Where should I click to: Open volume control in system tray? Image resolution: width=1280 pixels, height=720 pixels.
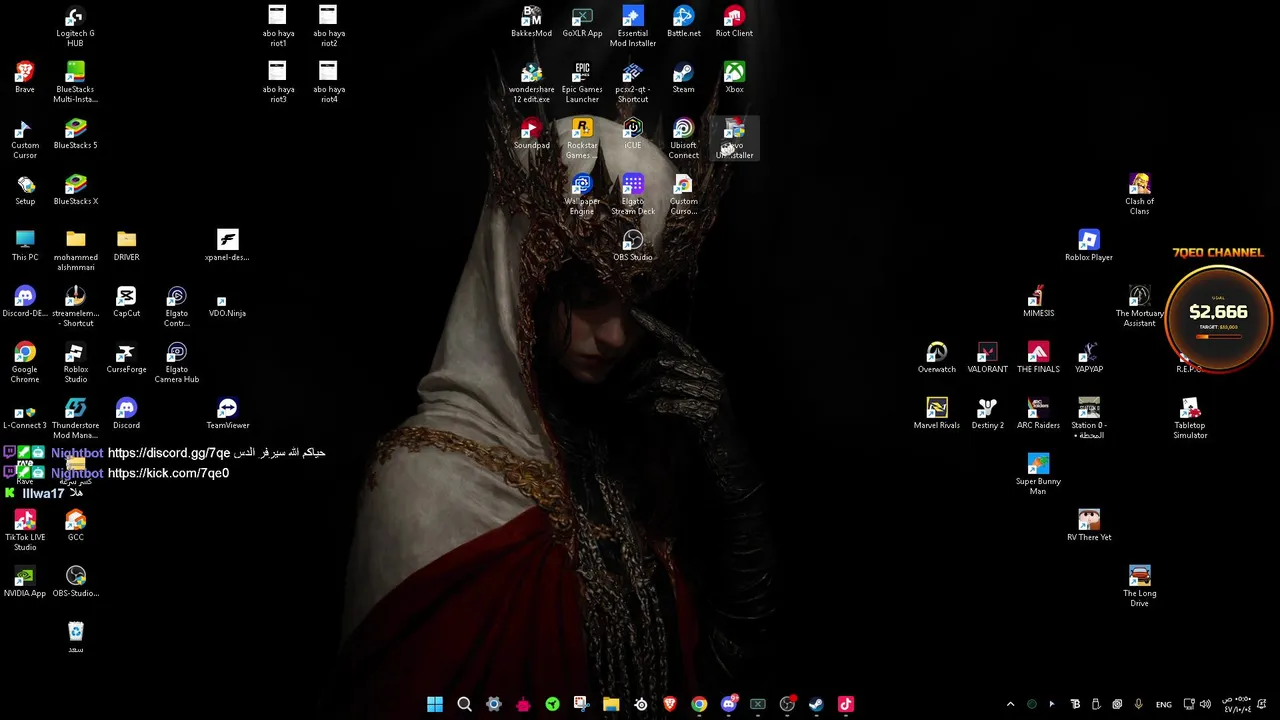point(1205,704)
